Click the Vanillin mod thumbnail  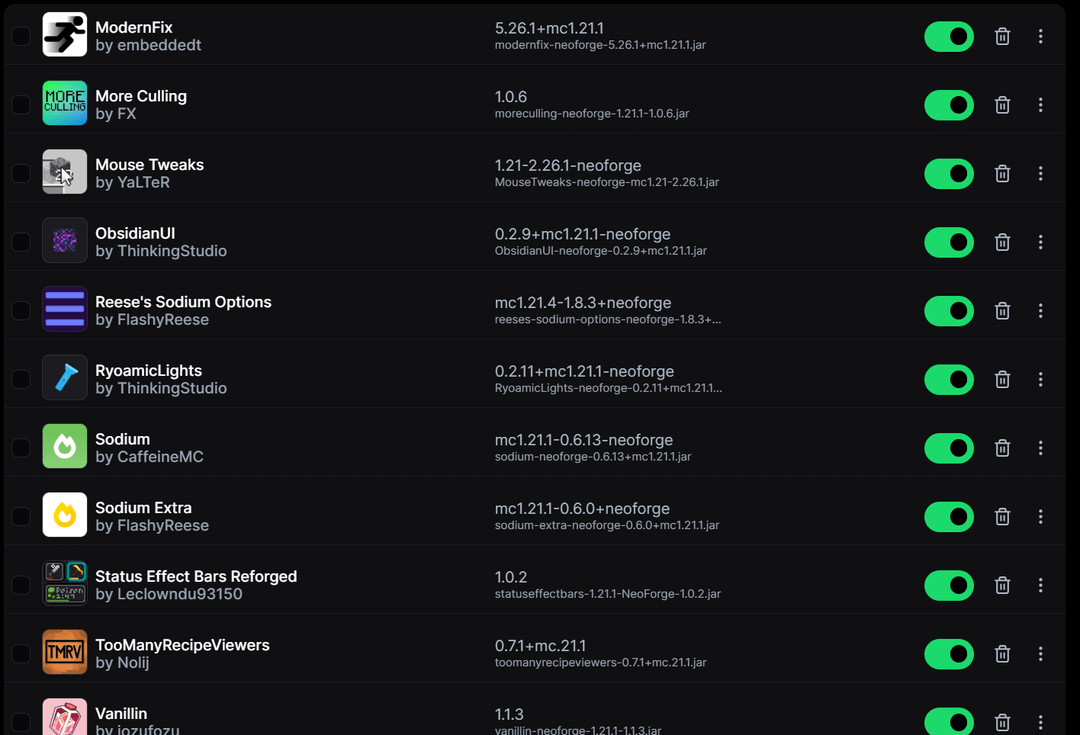tap(65, 718)
